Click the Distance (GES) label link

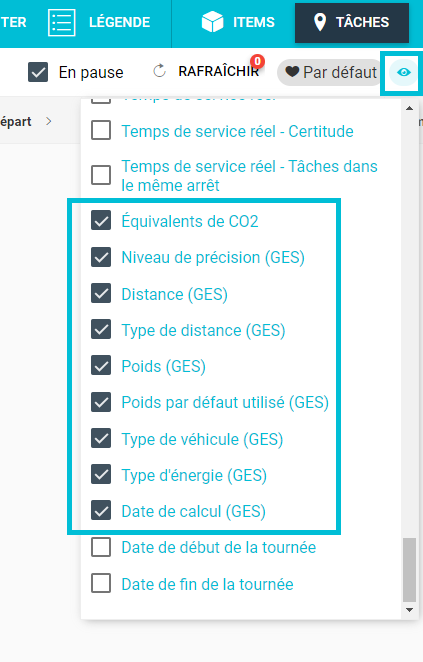tap(174, 294)
